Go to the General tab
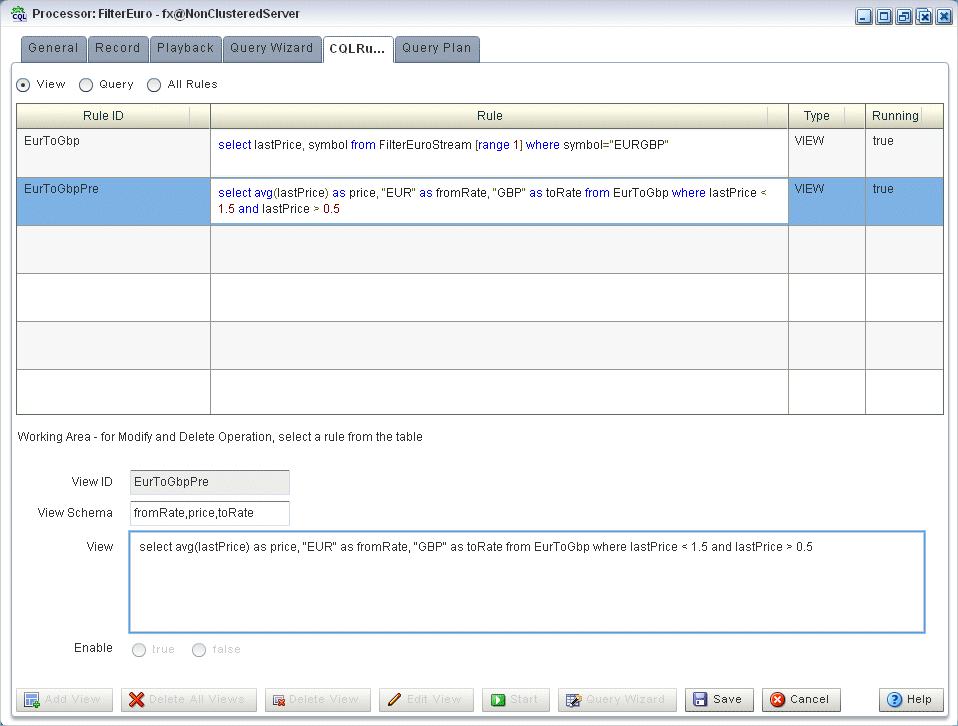The height and width of the screenshot is (726, 958). coord(53,48)
